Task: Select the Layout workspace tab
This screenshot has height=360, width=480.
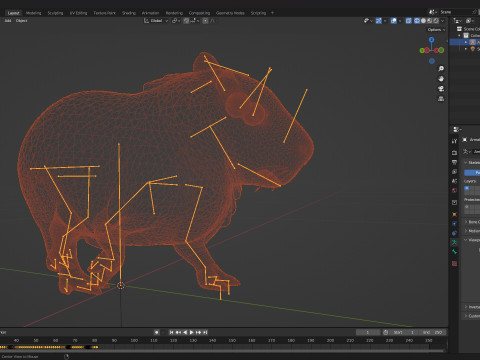Action: tap(13, 13)
